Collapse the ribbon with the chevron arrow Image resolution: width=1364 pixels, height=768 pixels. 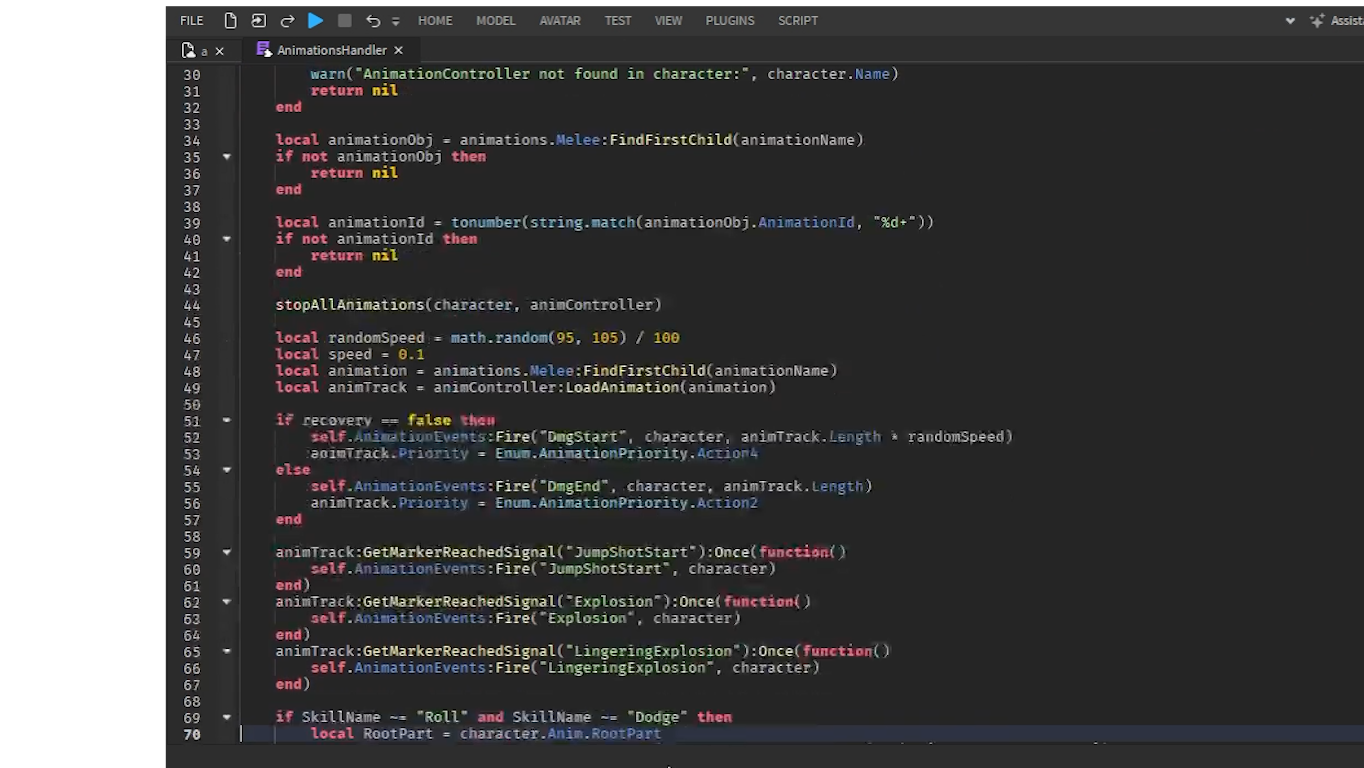1290,20
